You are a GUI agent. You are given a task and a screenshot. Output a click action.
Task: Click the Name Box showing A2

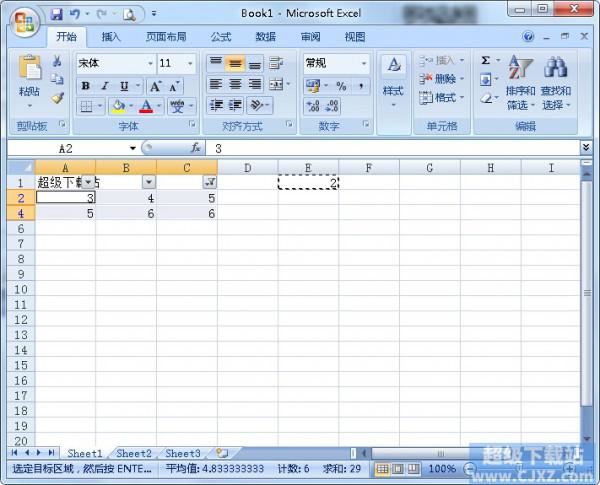[x=68, y=148]
